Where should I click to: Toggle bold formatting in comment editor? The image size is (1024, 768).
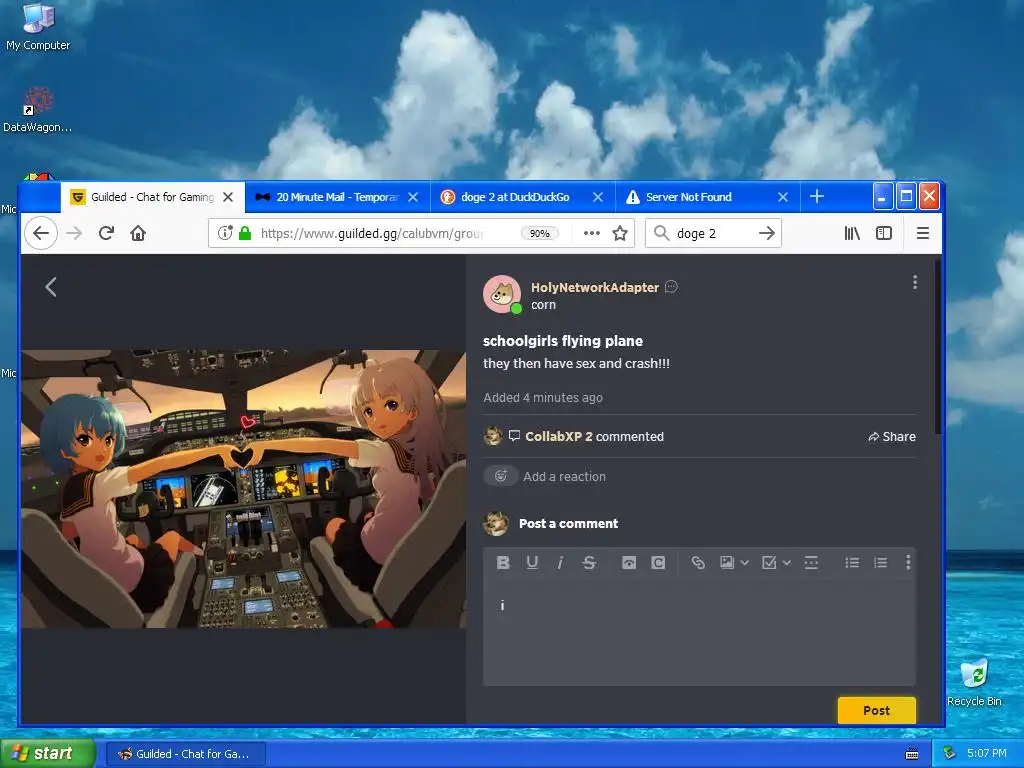503,562
